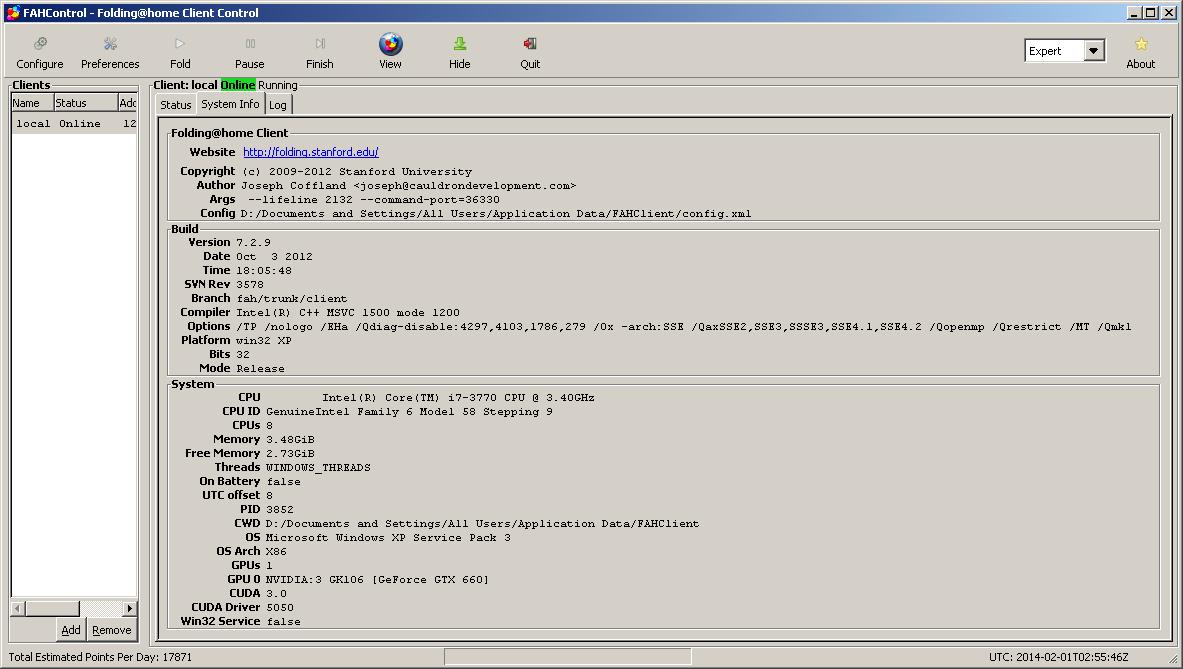Click the FAHControl title bar app icon
This screenshot has width=1183, height=669.
(x=13, y=13)
